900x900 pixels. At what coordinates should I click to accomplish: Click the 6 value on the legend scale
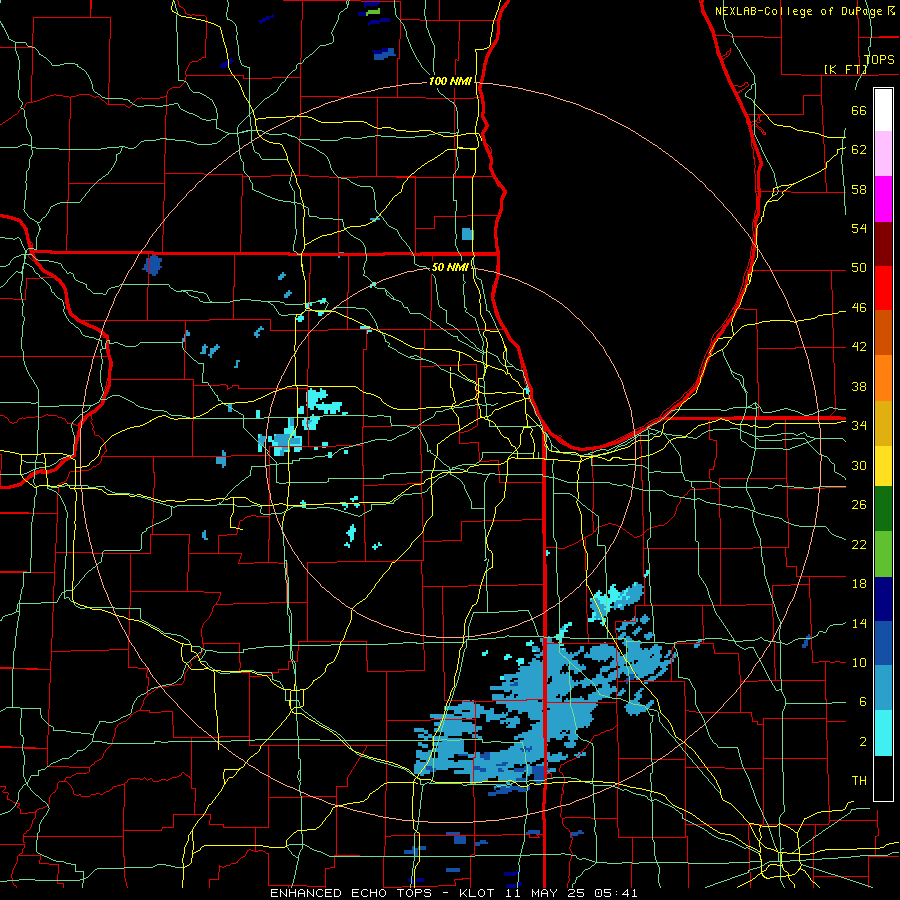tap(862, 702)
